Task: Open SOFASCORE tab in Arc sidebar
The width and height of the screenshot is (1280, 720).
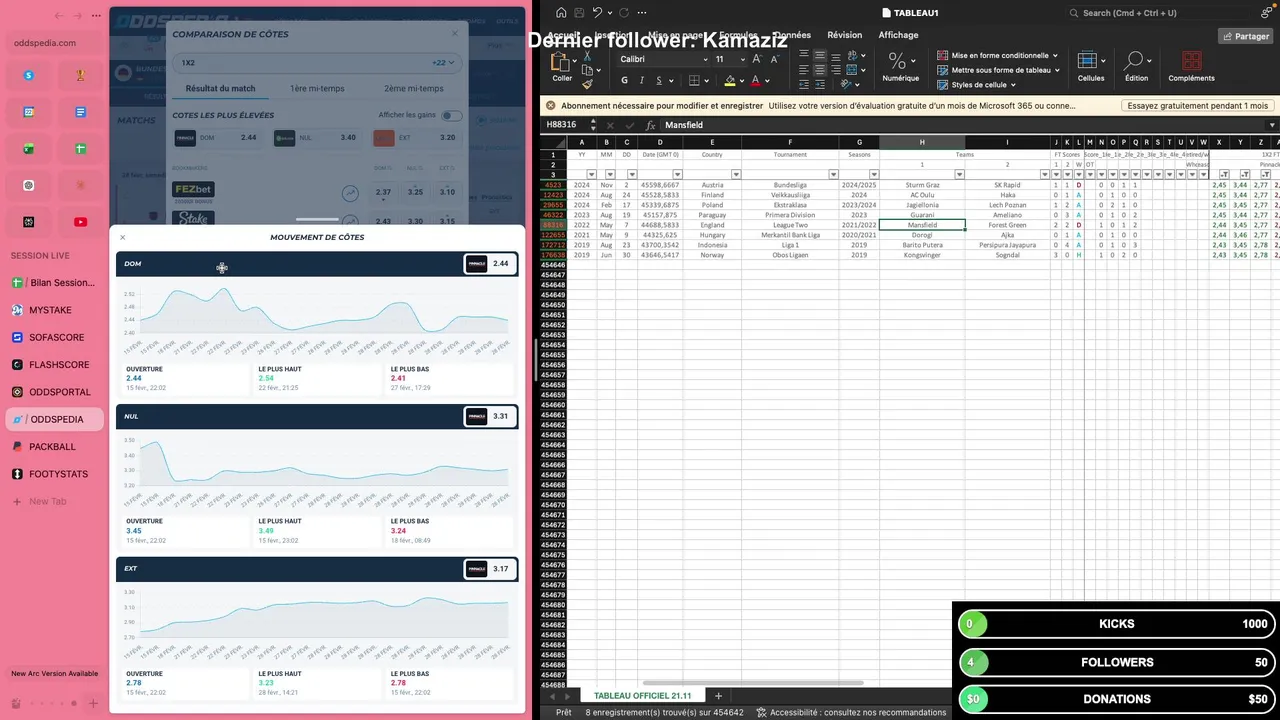Action: point(52,338)
